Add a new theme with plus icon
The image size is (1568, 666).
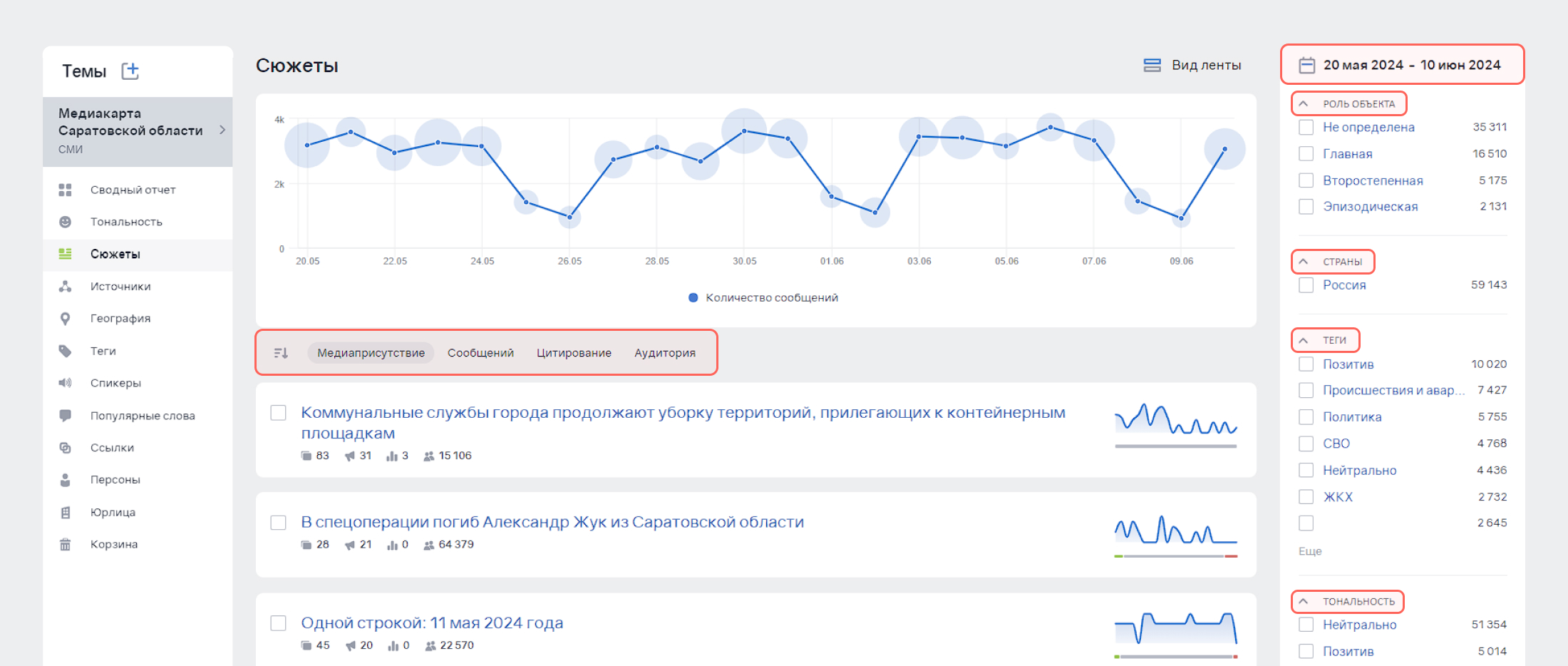130,71
